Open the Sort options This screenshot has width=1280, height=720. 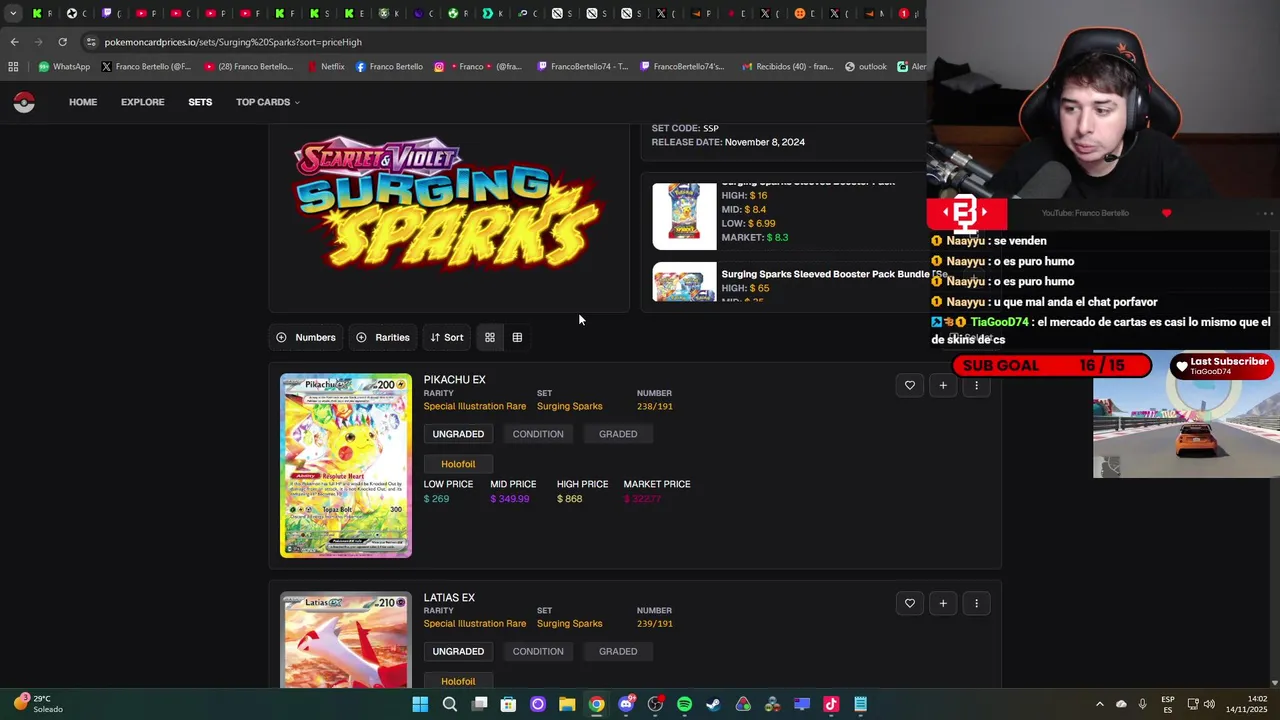click(447, 337)
